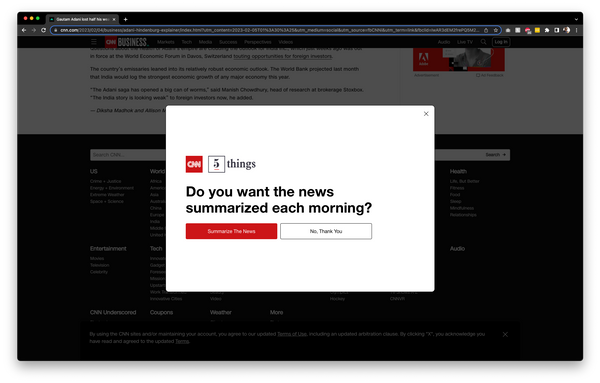Click the red badged extension icon
The width and height of the screenshot is (600, 383).
tap(528, 30)
